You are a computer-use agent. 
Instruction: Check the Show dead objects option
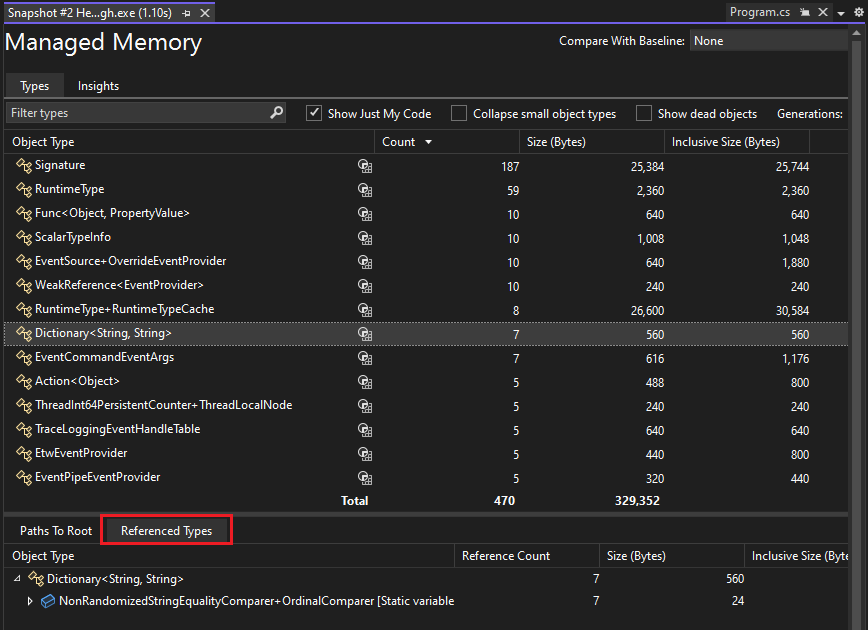644,113
